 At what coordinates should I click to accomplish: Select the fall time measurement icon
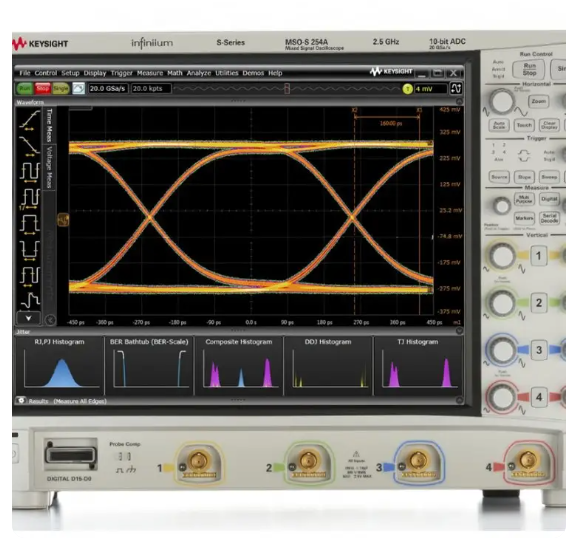(x=30, y=146)
